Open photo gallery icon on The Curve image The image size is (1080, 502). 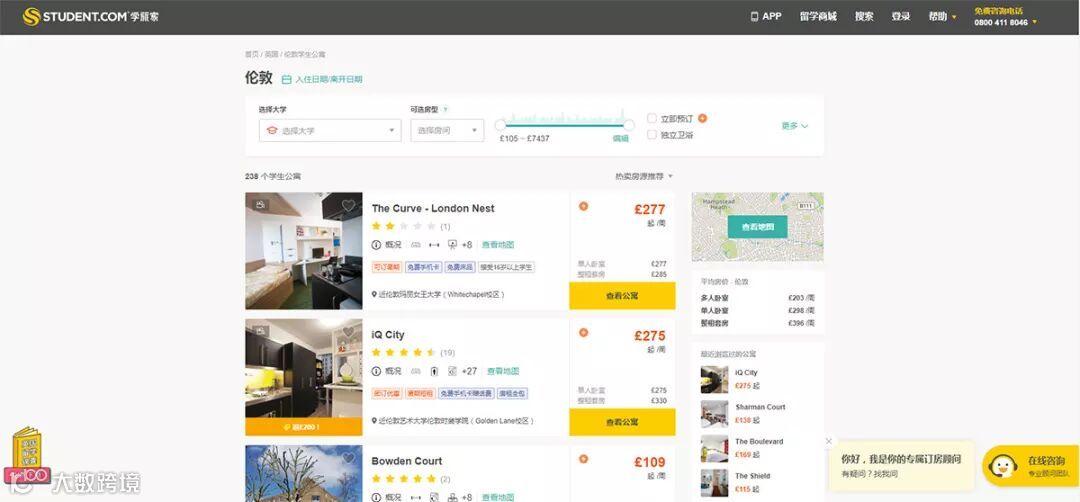pos(260,205)
